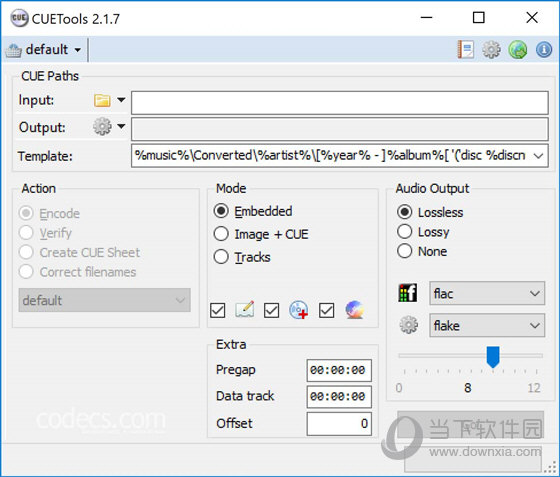Screen dimensions: 560x477
Task: Close the CUETools window
Action: 532,17
